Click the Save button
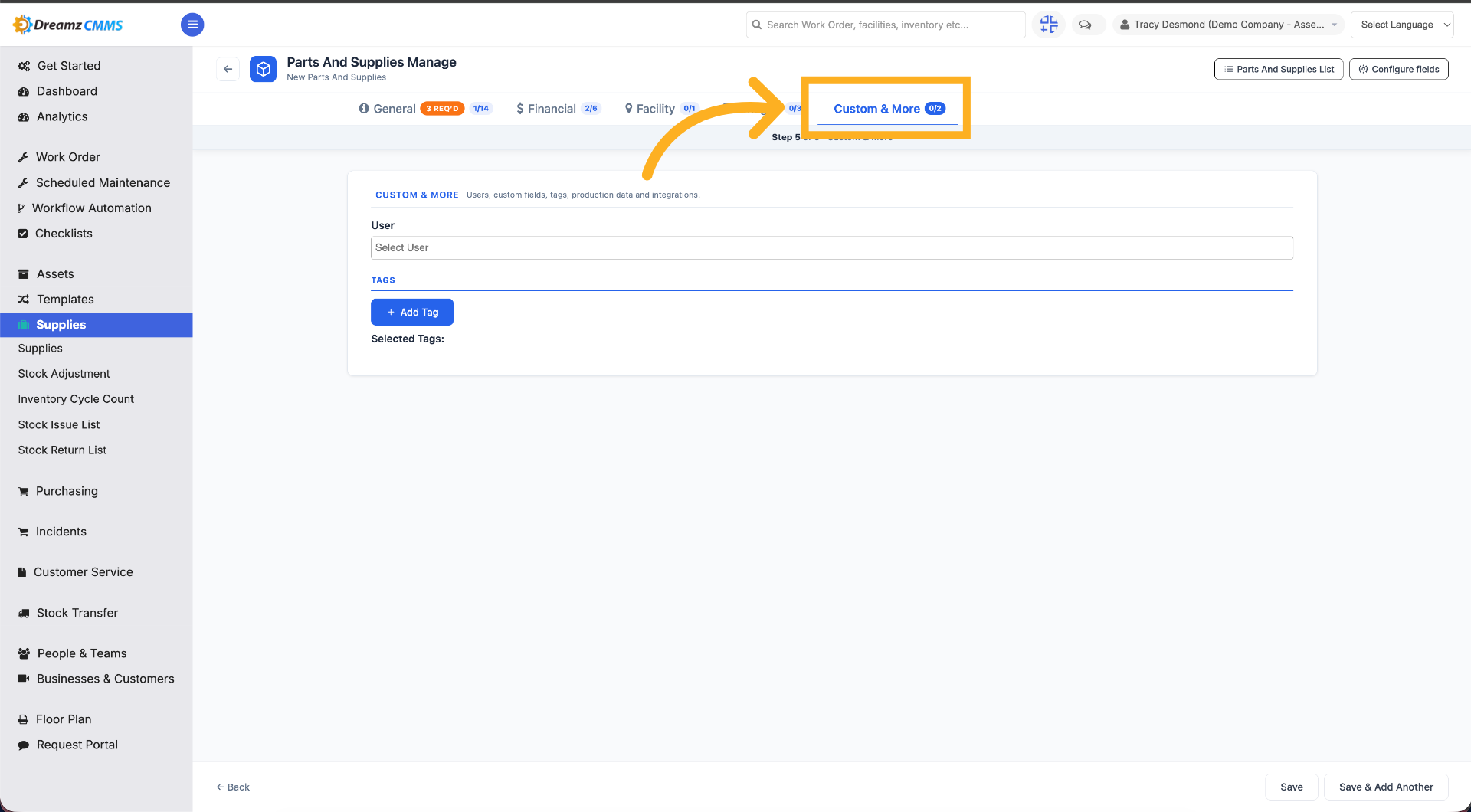This screenshot has width=1471, height=812. point(1292,787)
